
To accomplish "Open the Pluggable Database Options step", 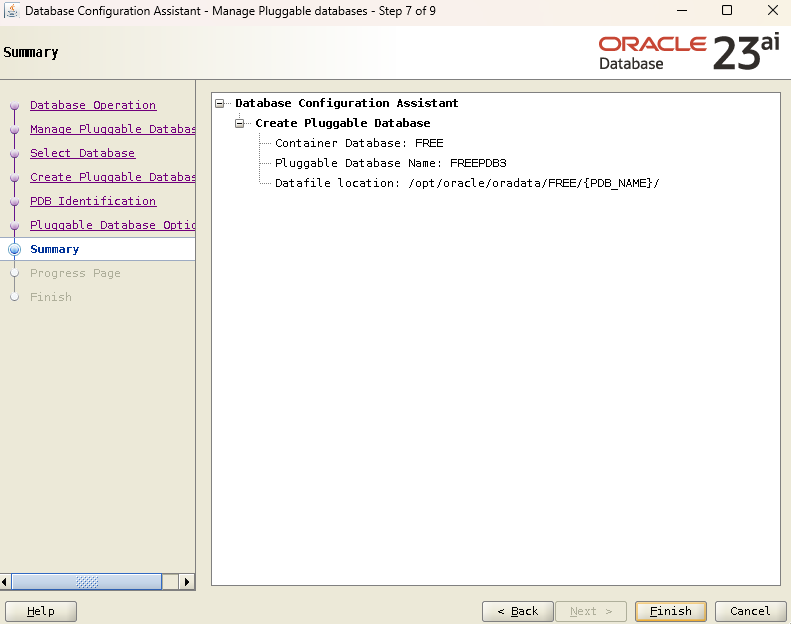I will pyautogui.click(x=112, y=225).
